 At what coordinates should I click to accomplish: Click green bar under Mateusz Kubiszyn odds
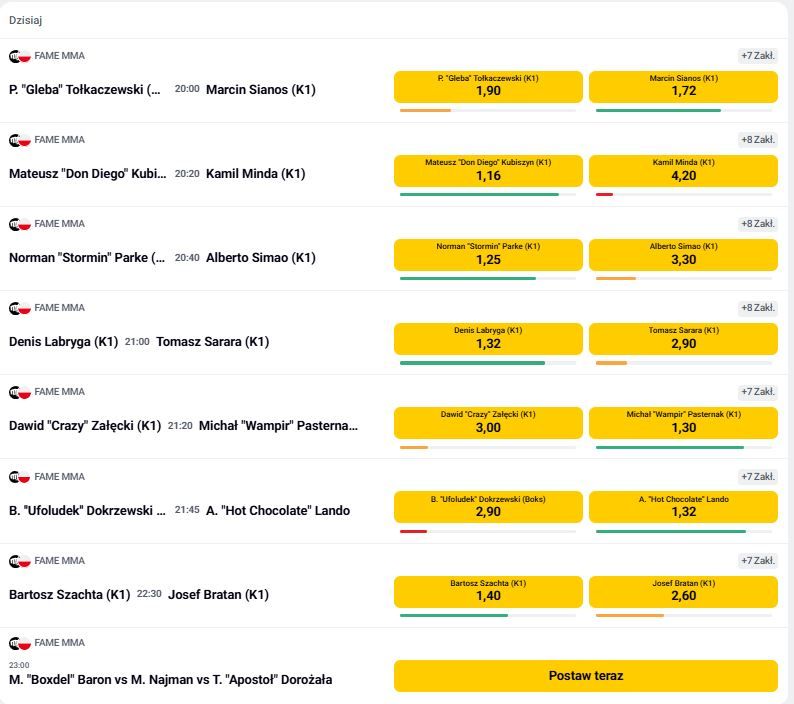click(479, 194)
